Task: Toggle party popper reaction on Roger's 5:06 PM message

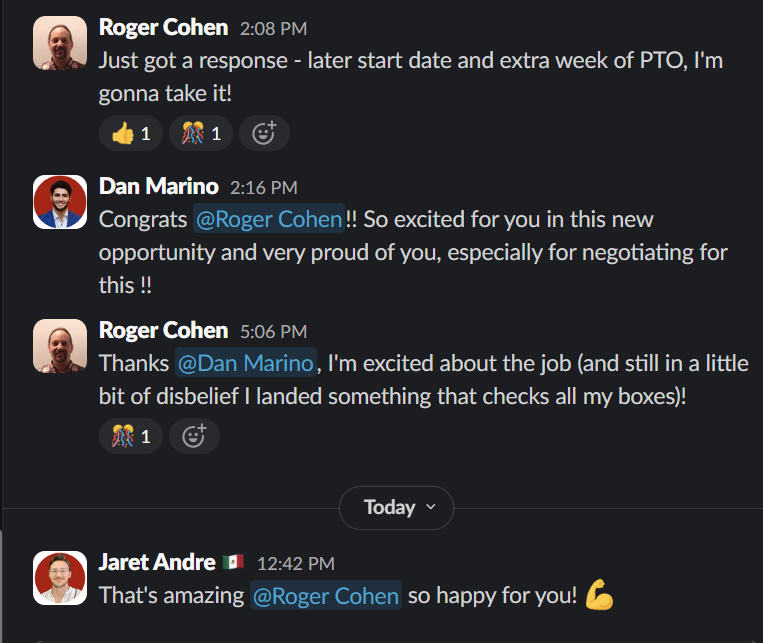Action: tap(130, 435)
